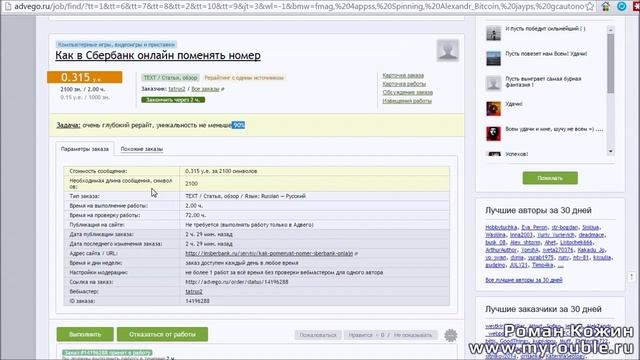Viewport: 640px width, 360px height.
Task: Click the blue circular extension icon
Action: 621,6
